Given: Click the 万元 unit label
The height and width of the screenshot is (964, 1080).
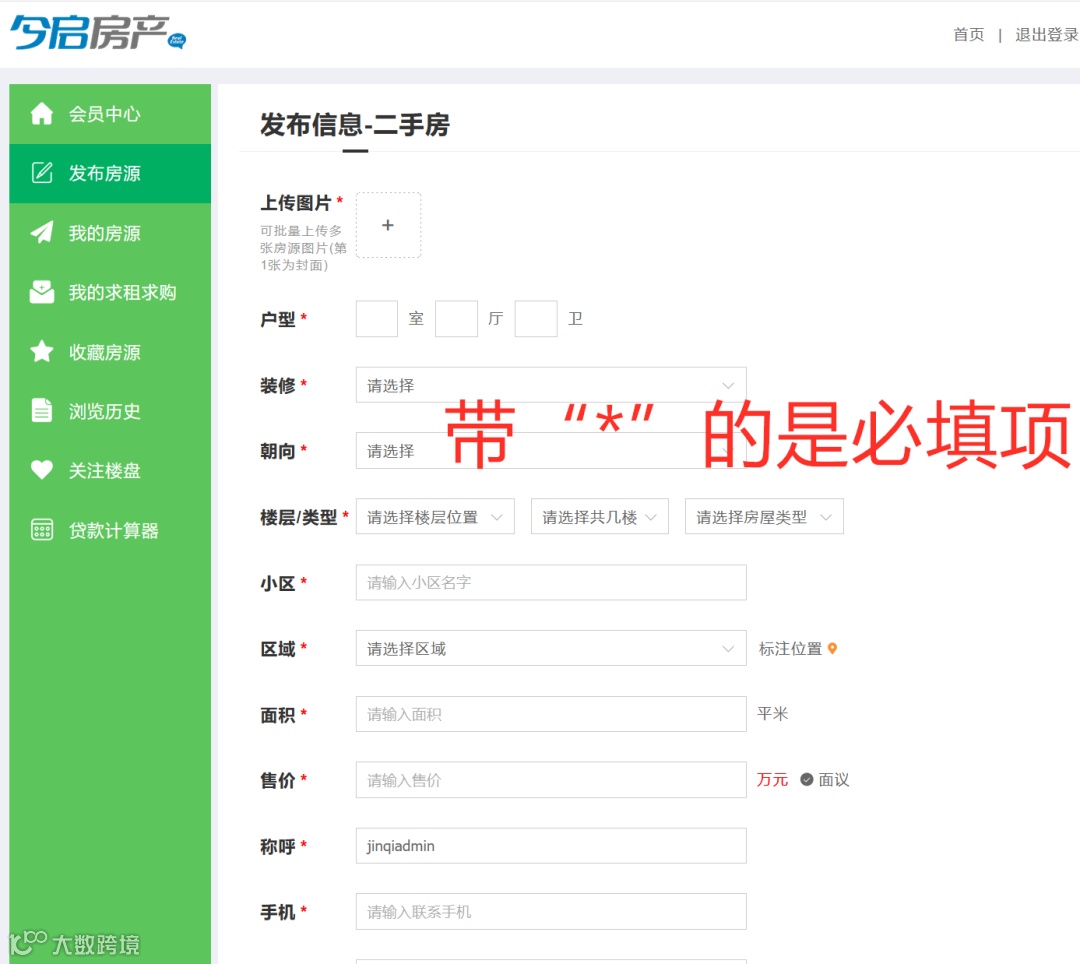Looking at the screenshot, I should tap(772, 779).
